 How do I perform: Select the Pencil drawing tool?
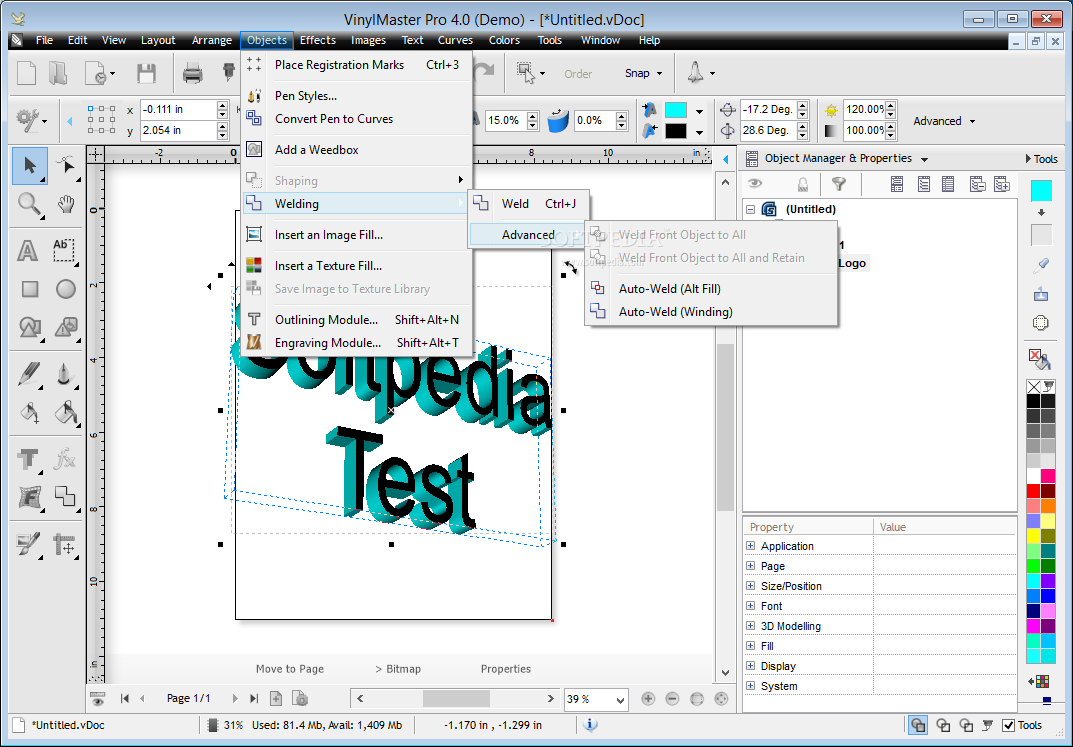click(x=29, y=374)
